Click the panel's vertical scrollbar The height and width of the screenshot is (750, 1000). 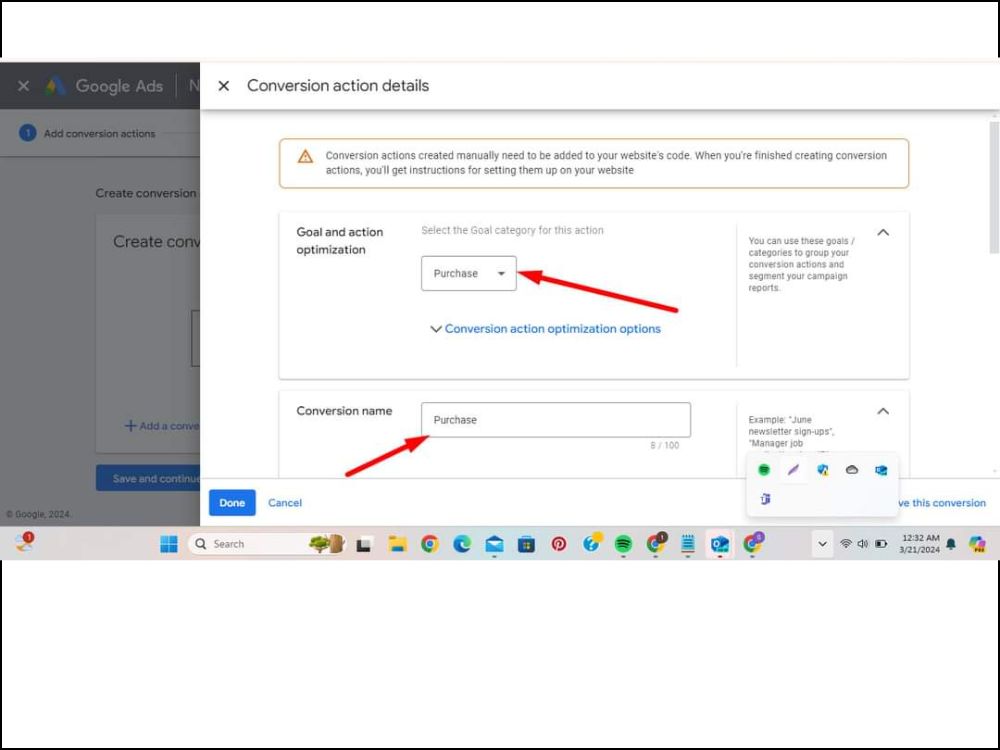click(x=994, y=186)
